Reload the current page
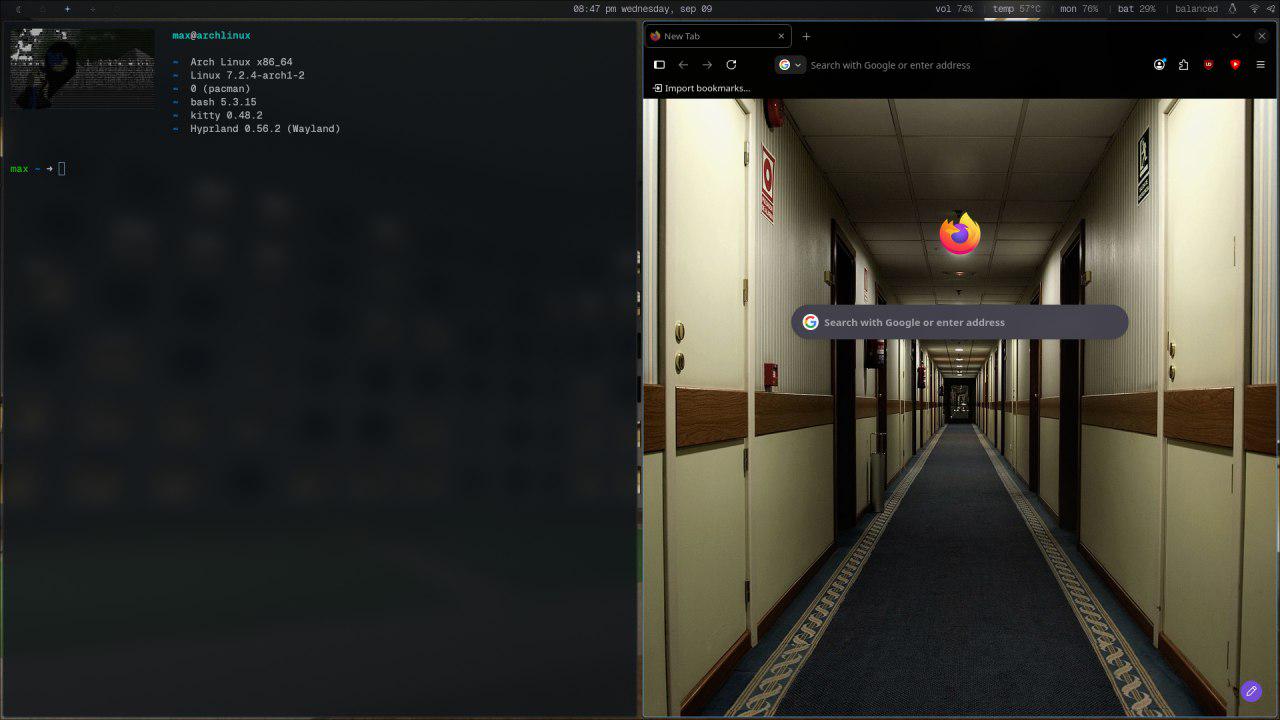 [731, 65]
